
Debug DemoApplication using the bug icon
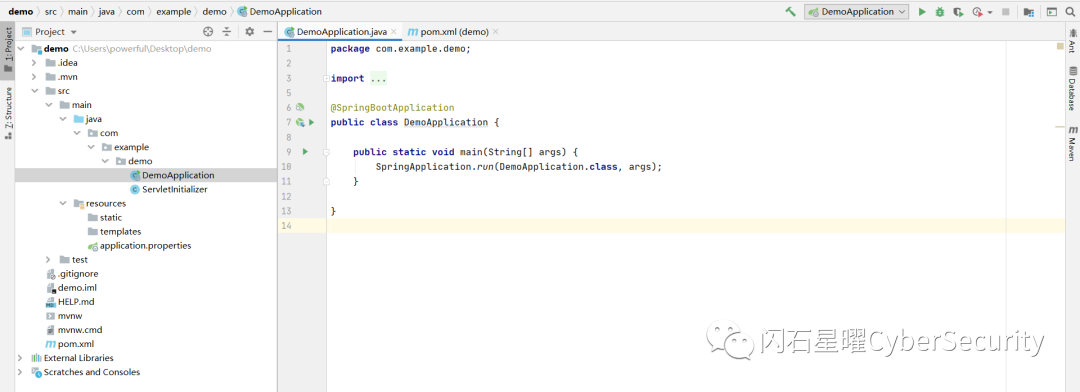pyautogui.click(x=939, y=12)
